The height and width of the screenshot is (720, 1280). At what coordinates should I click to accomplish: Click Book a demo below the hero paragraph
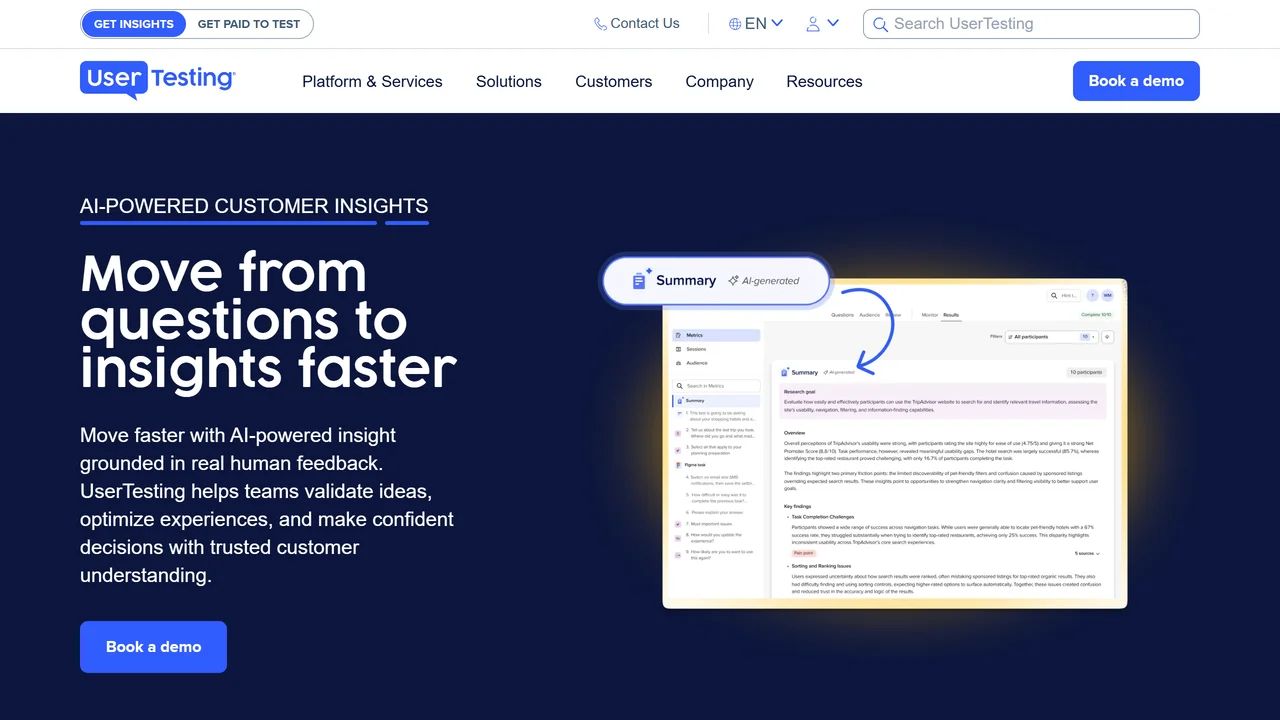[153, 647]
